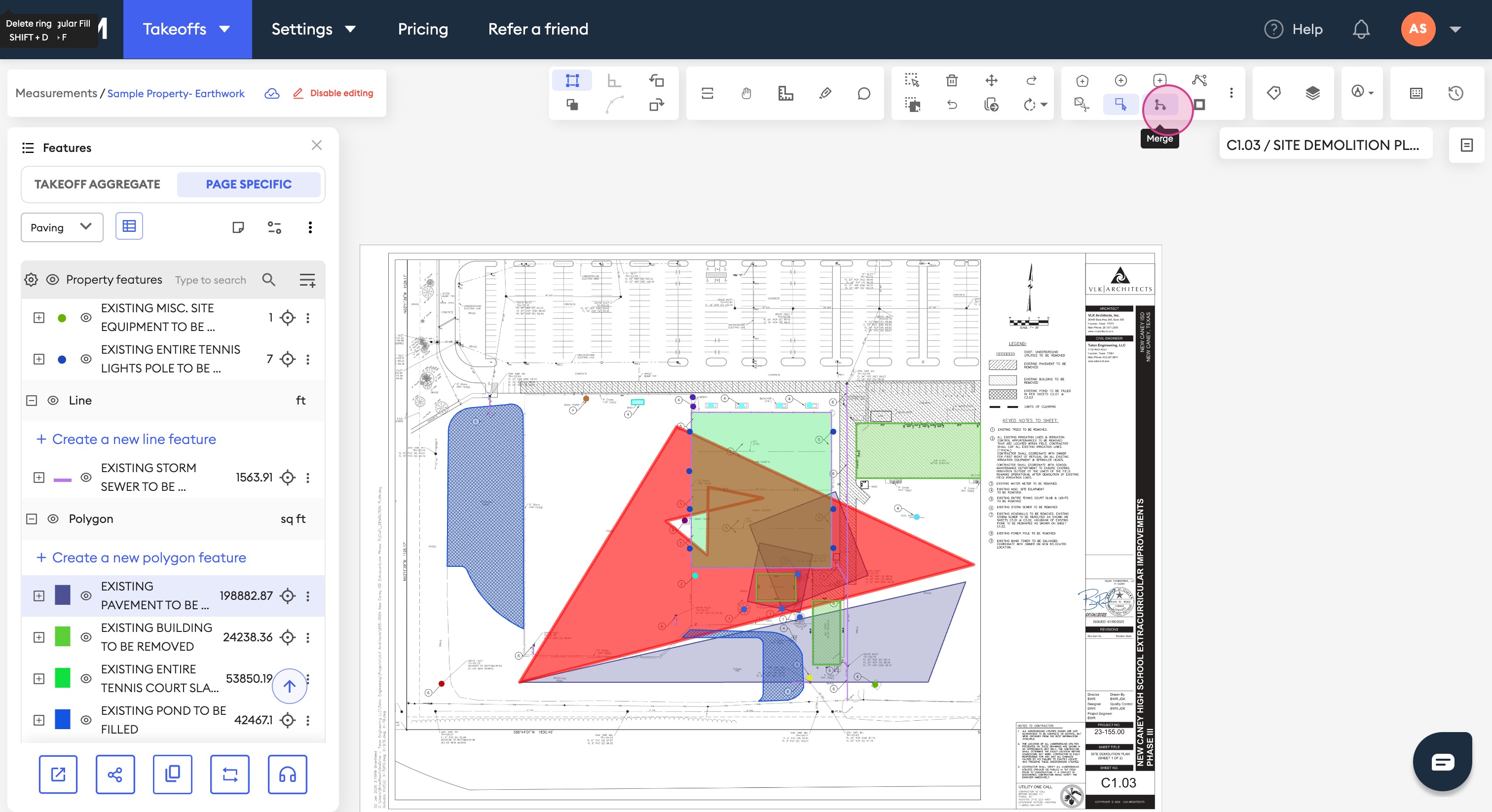The height and width of the screenshot is (812, 1492).
Task: Open the history clock icon
Action: click(1455, 93)
